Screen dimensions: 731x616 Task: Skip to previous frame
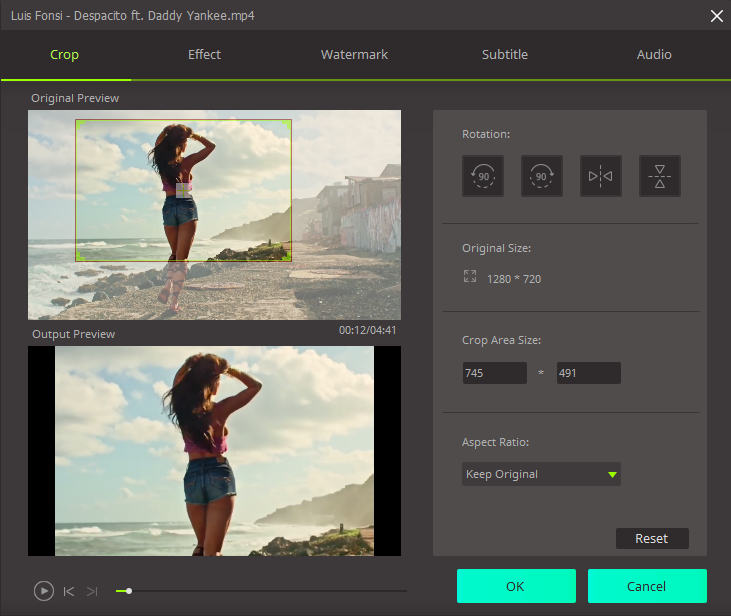[x=69, y=591]
